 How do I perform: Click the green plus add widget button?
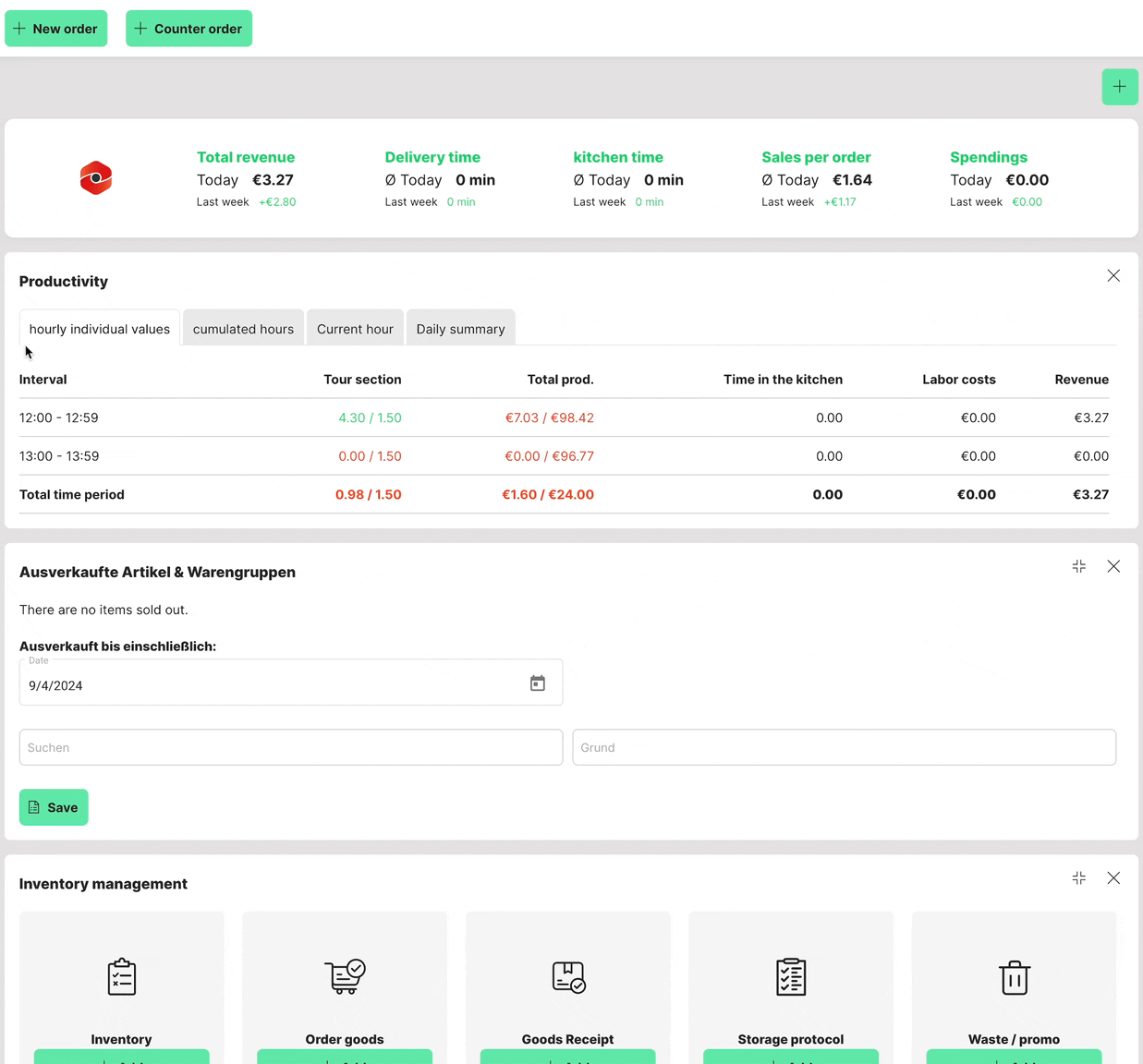click(1119, 87)
